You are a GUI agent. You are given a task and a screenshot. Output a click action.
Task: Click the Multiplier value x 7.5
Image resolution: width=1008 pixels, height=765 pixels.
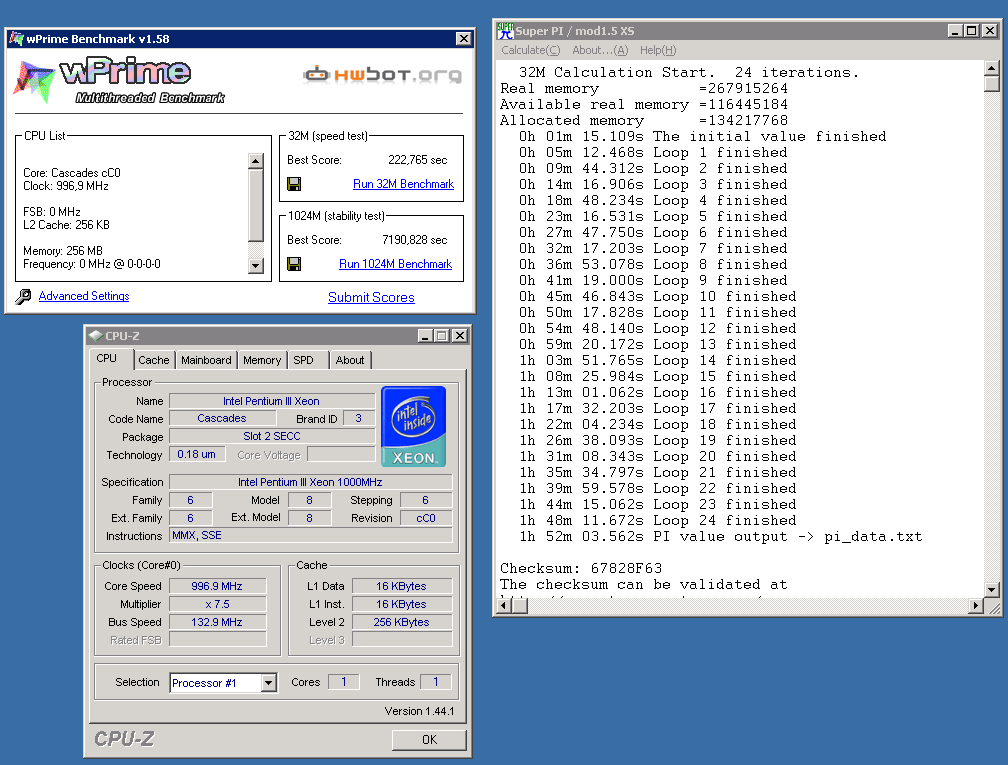coord(217,604)
